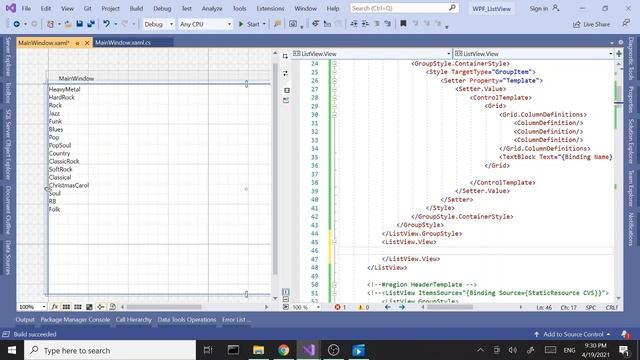Click the Search (Ctrl+Q) box

[404, 8]
